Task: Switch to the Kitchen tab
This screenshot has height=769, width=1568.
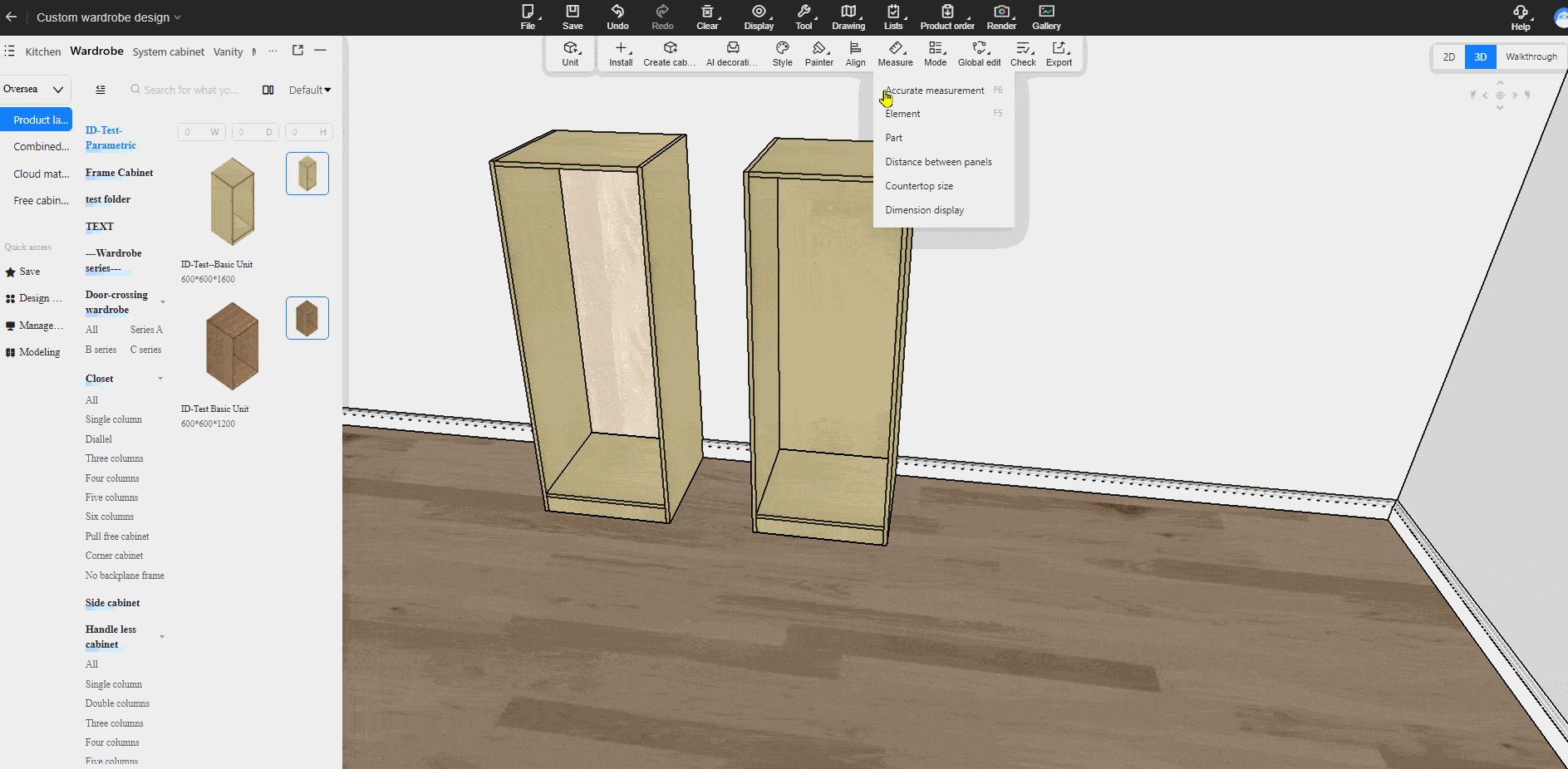Action: [43, 51]
